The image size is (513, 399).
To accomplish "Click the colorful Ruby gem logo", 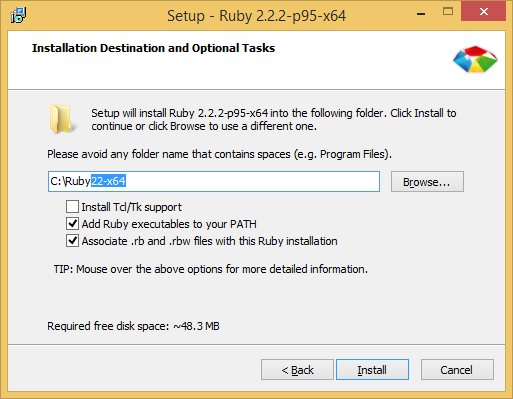I will click(x=475, y=59).
